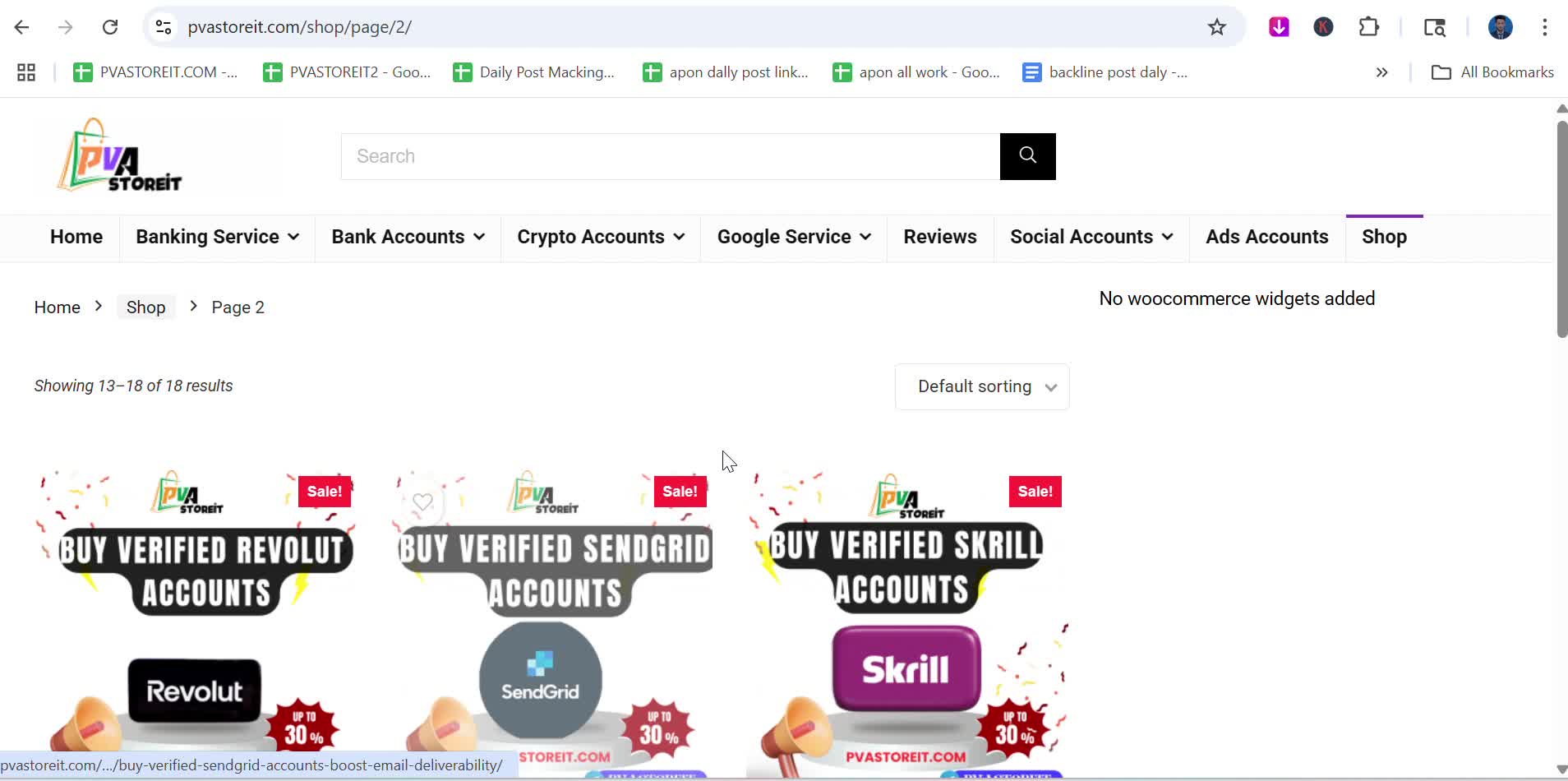
Task: Add SendGrid product to wishlist heart
Action: (x=422, y=501)
